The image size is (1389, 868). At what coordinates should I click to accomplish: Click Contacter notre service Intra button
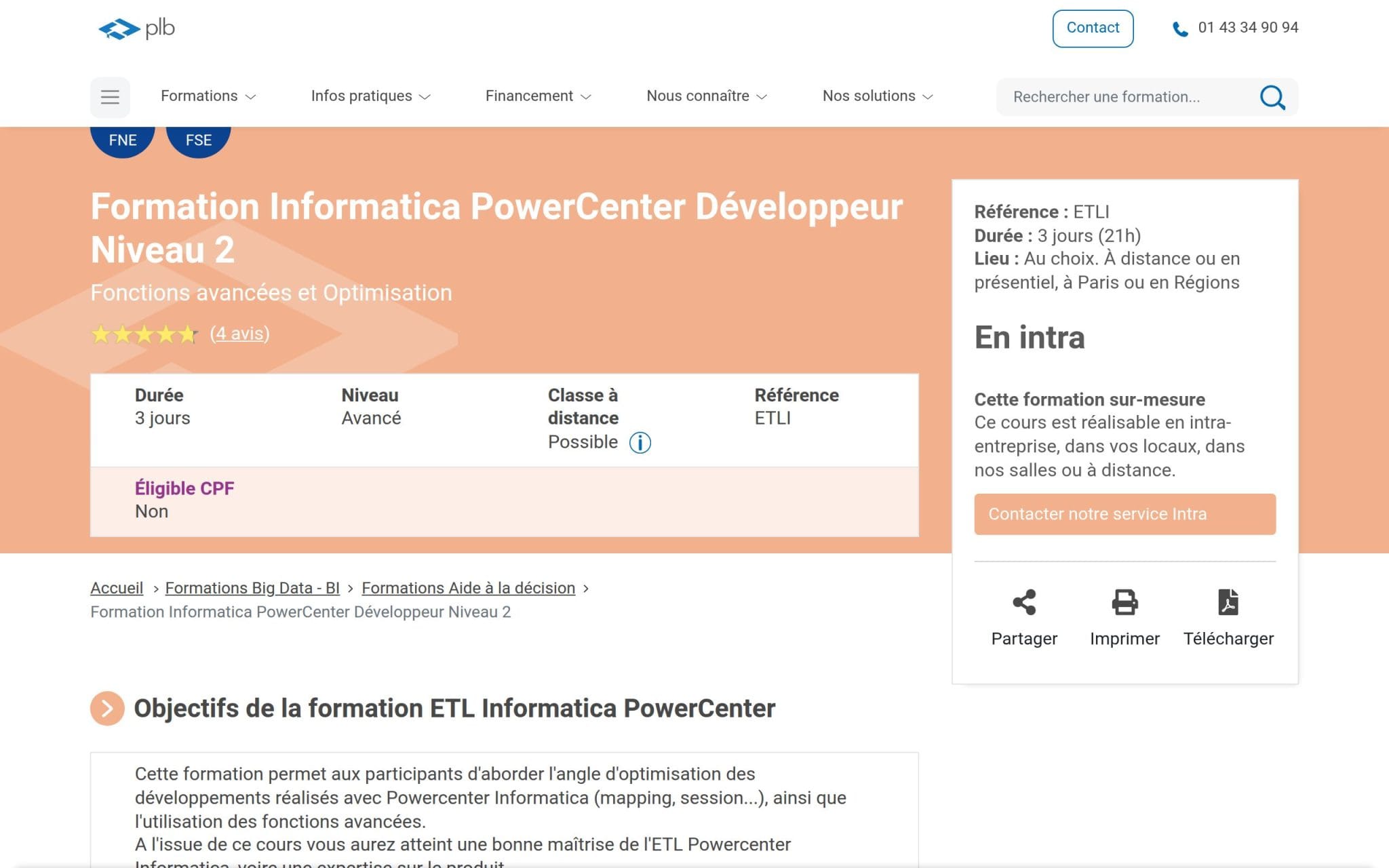coord(1124,514)
